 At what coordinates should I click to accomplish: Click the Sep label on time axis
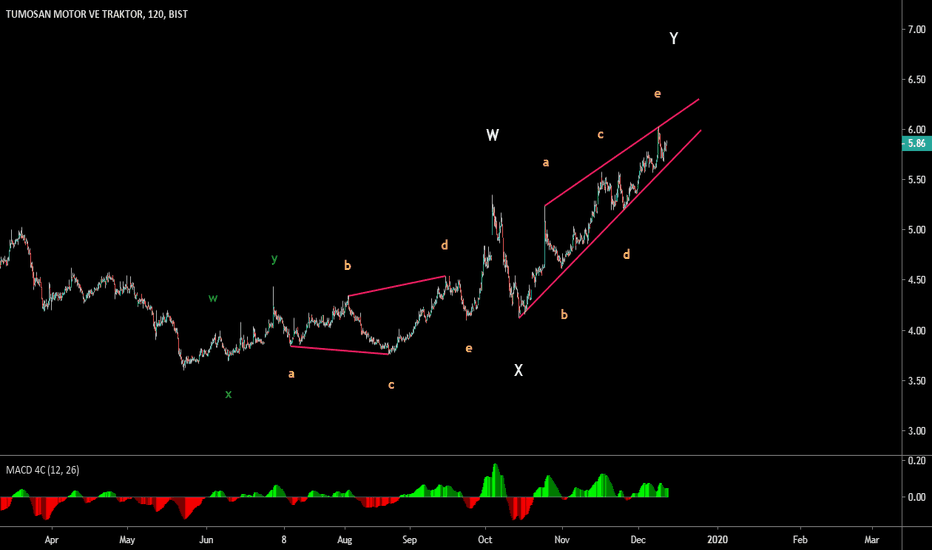click(410, 540)
